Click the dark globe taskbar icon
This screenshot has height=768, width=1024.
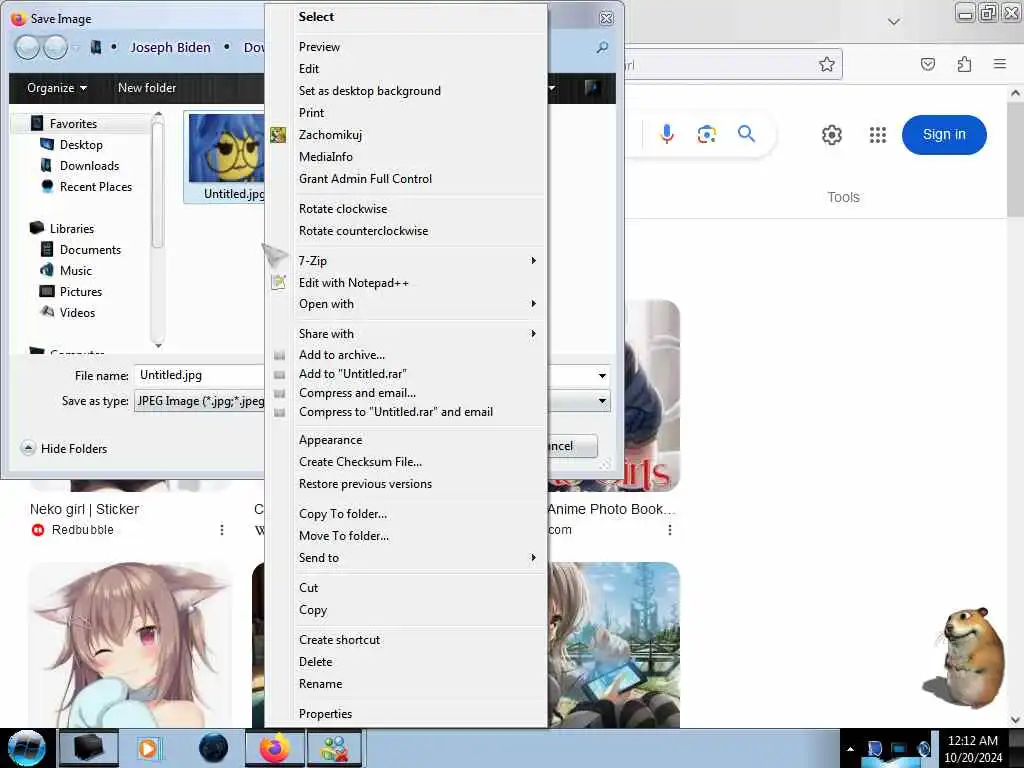pyautogui.click(x=213, y=748)
